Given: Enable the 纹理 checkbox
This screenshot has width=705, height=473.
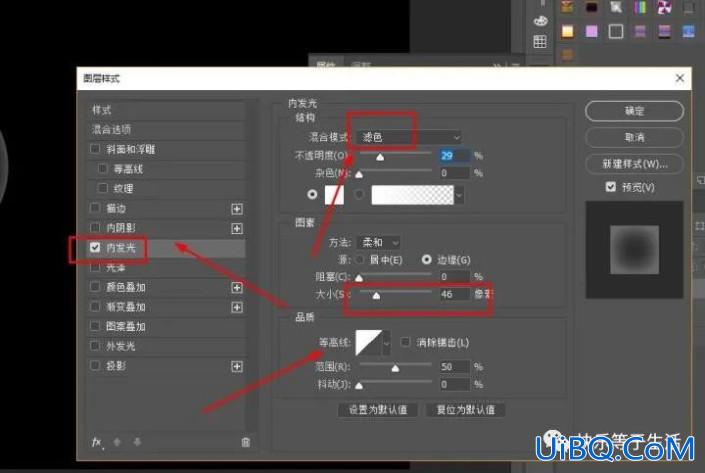Looking at the screenshot, I should click(103, 188).
